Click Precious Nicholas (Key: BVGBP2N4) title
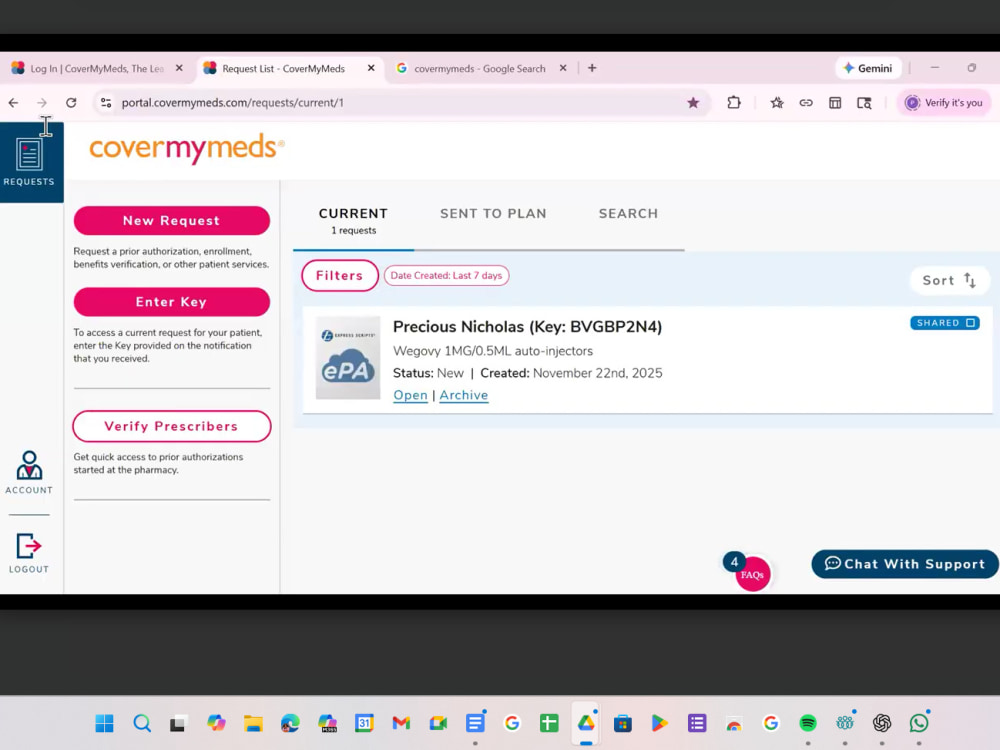 (x=527, y=327)
